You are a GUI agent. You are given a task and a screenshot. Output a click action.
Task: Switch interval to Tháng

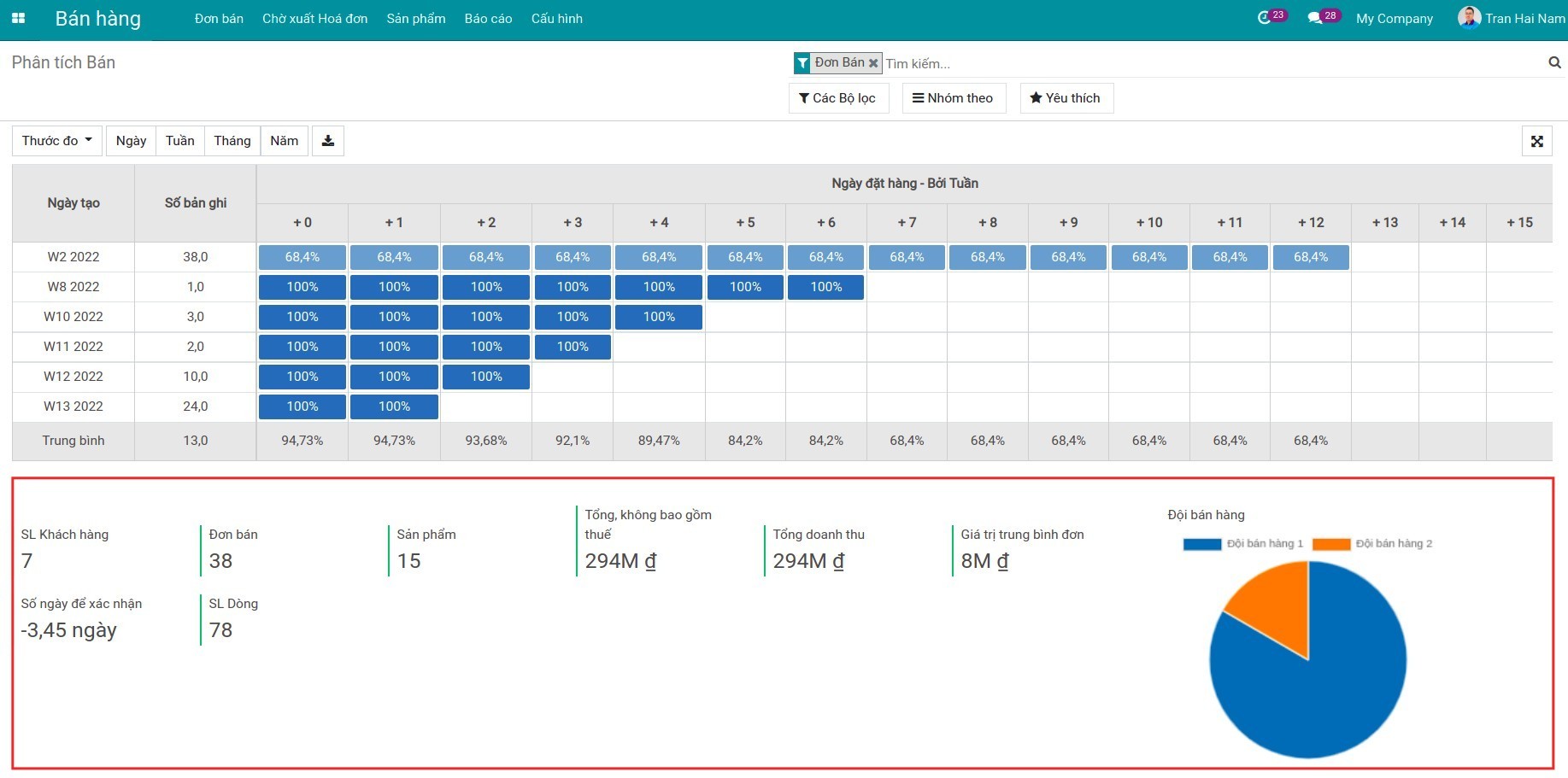pos(232,141)
